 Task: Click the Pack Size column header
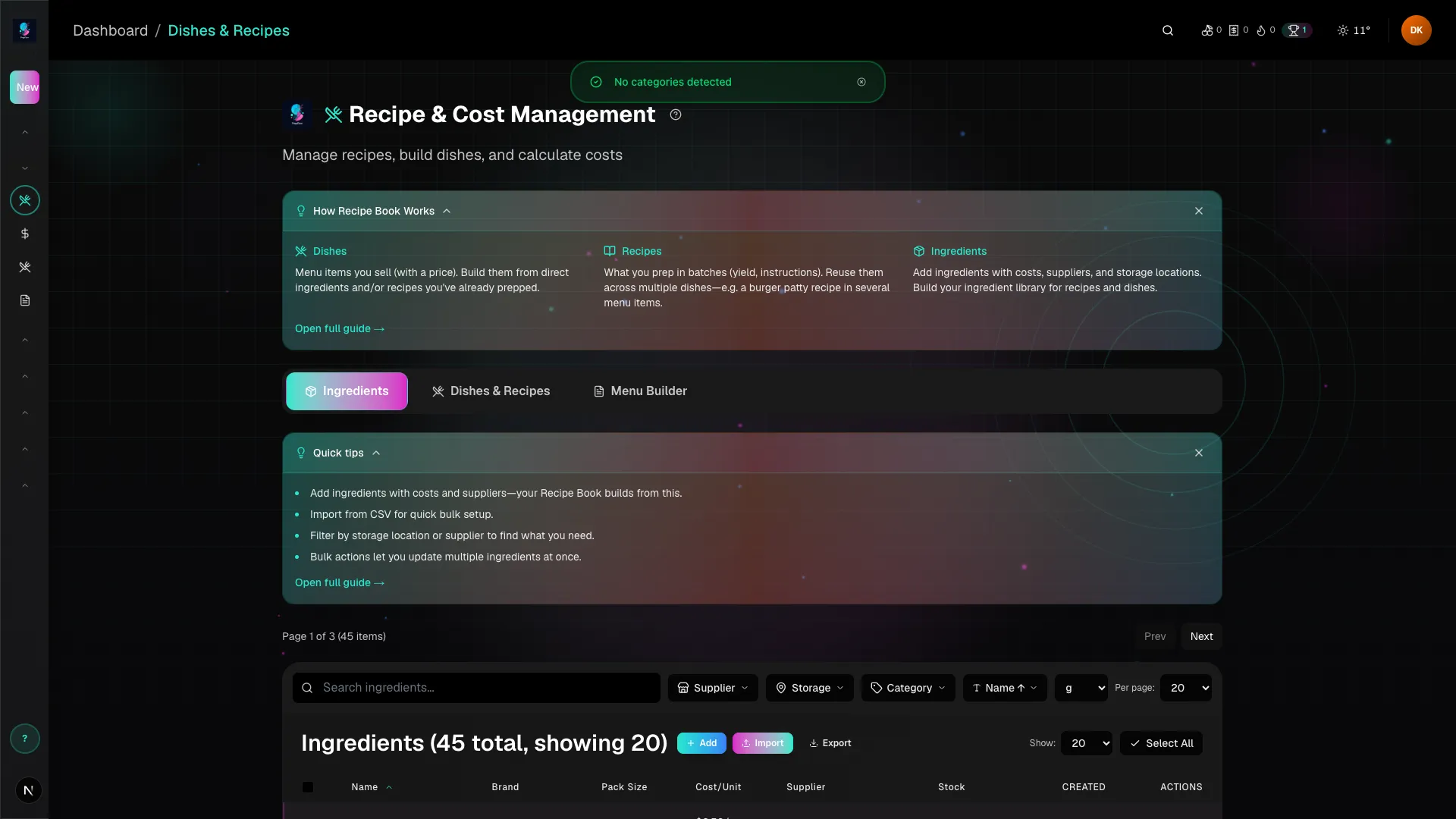[x=624, y=787]
